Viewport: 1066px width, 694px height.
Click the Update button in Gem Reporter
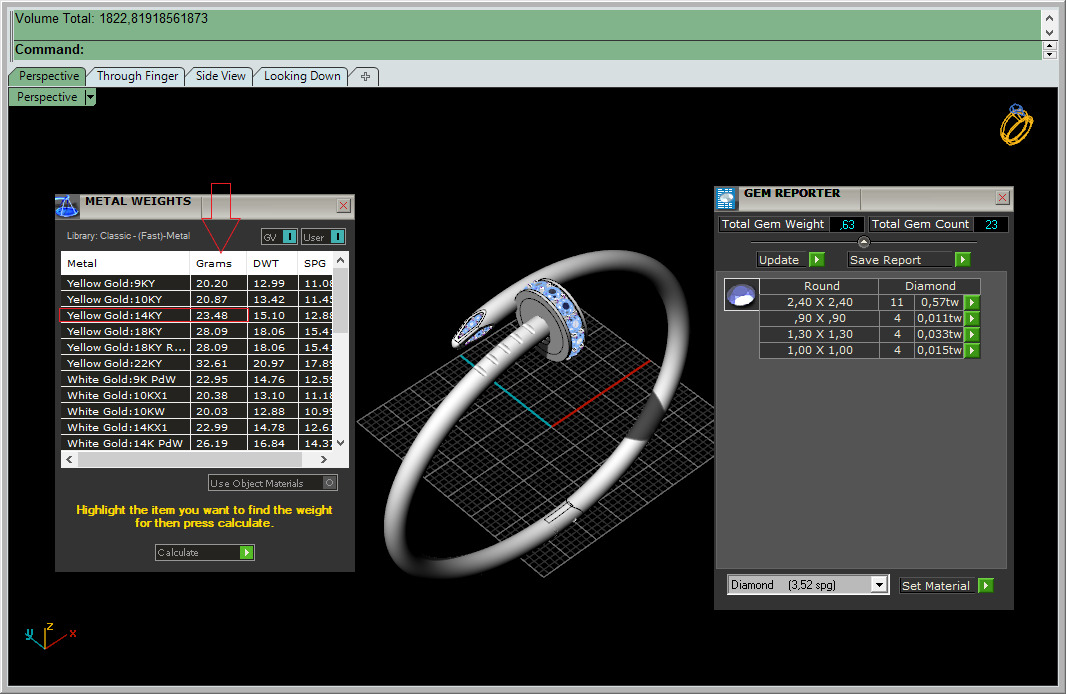click(783, 260)
